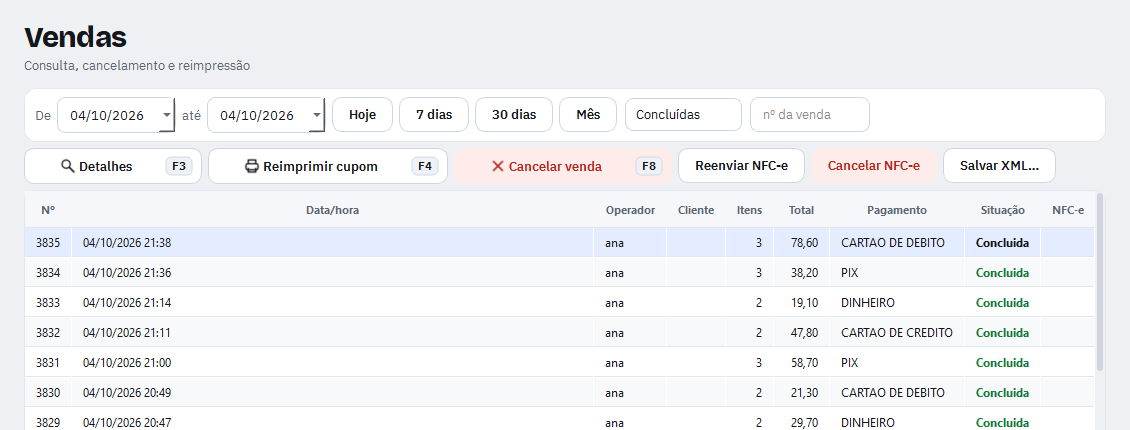Open the até end date dropdown arrow
This screenshot has height=430, width=1130.
(x=316, y=115)
